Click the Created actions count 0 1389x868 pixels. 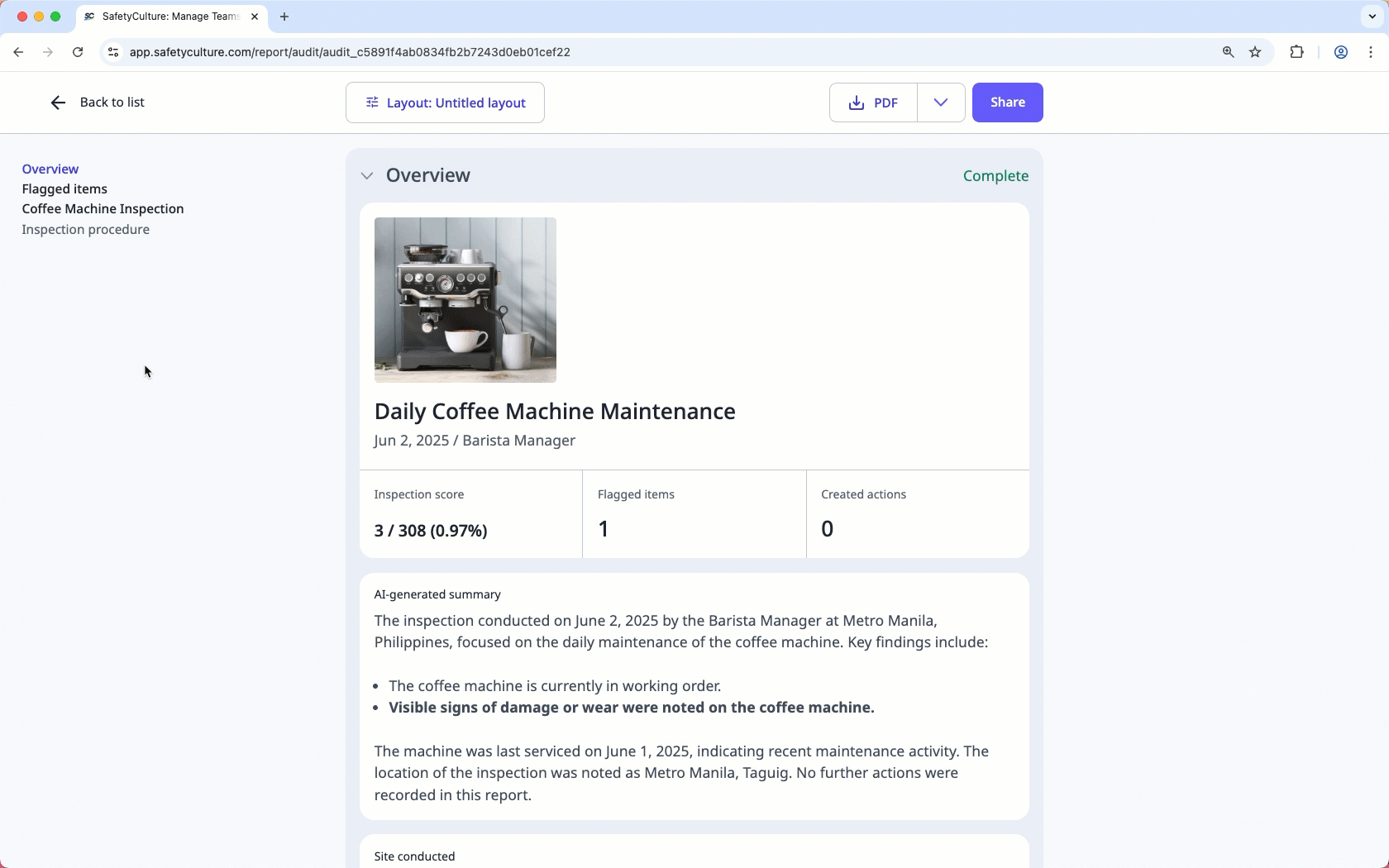827,529
